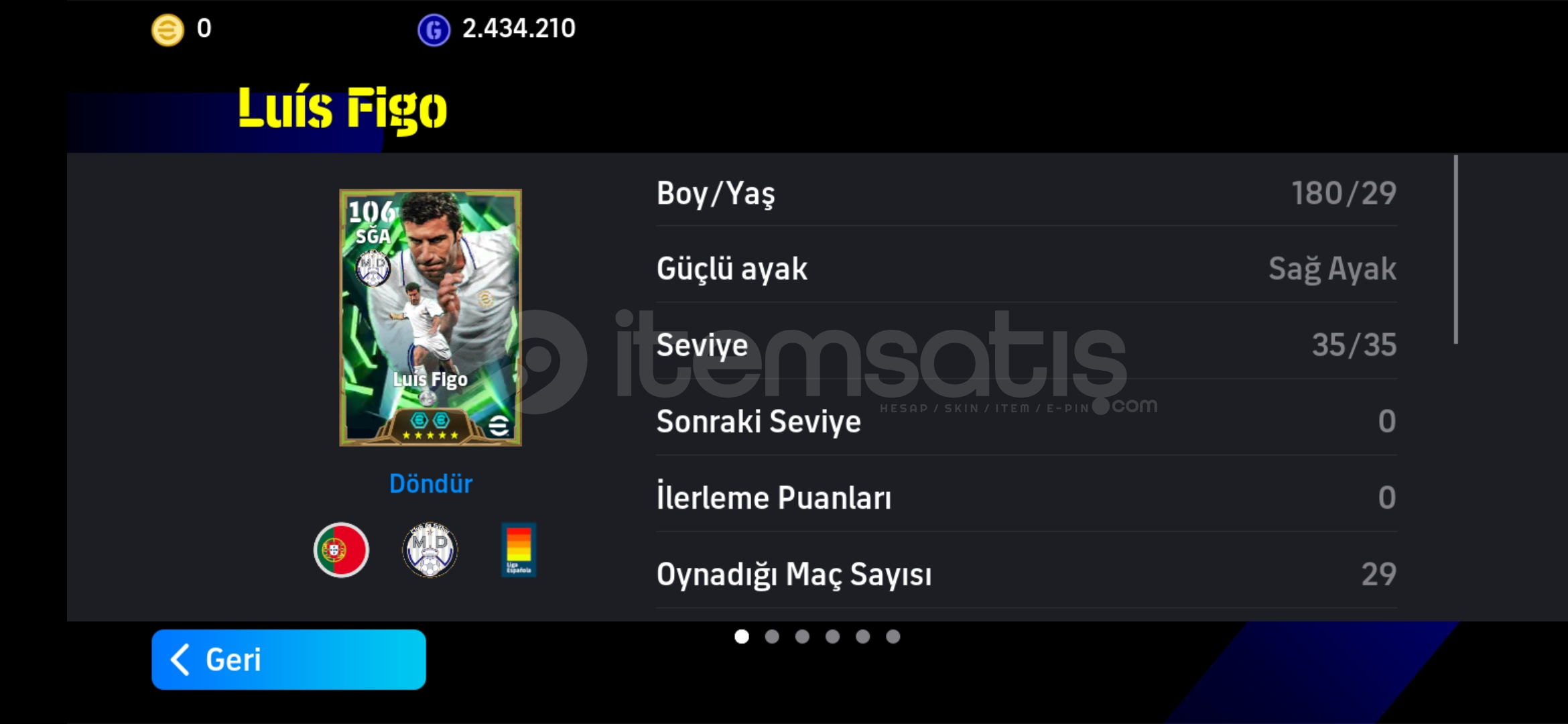
Task: Tap the eFootball logo on the card
Action: 499,426
